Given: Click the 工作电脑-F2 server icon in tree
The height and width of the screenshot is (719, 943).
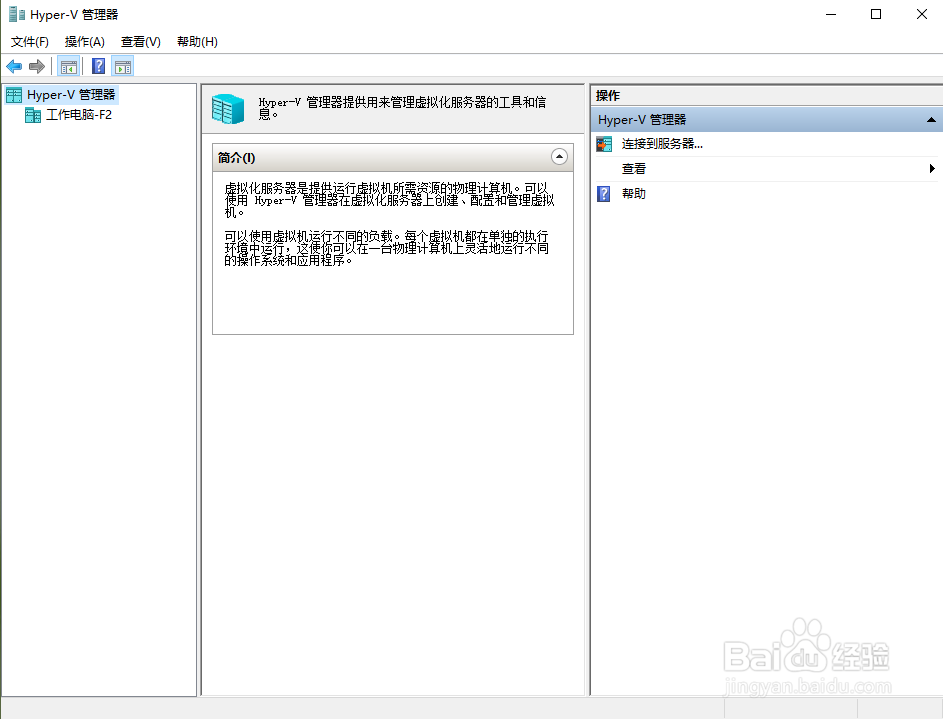Looking at the screenshot, I should [x=34, y=114].
